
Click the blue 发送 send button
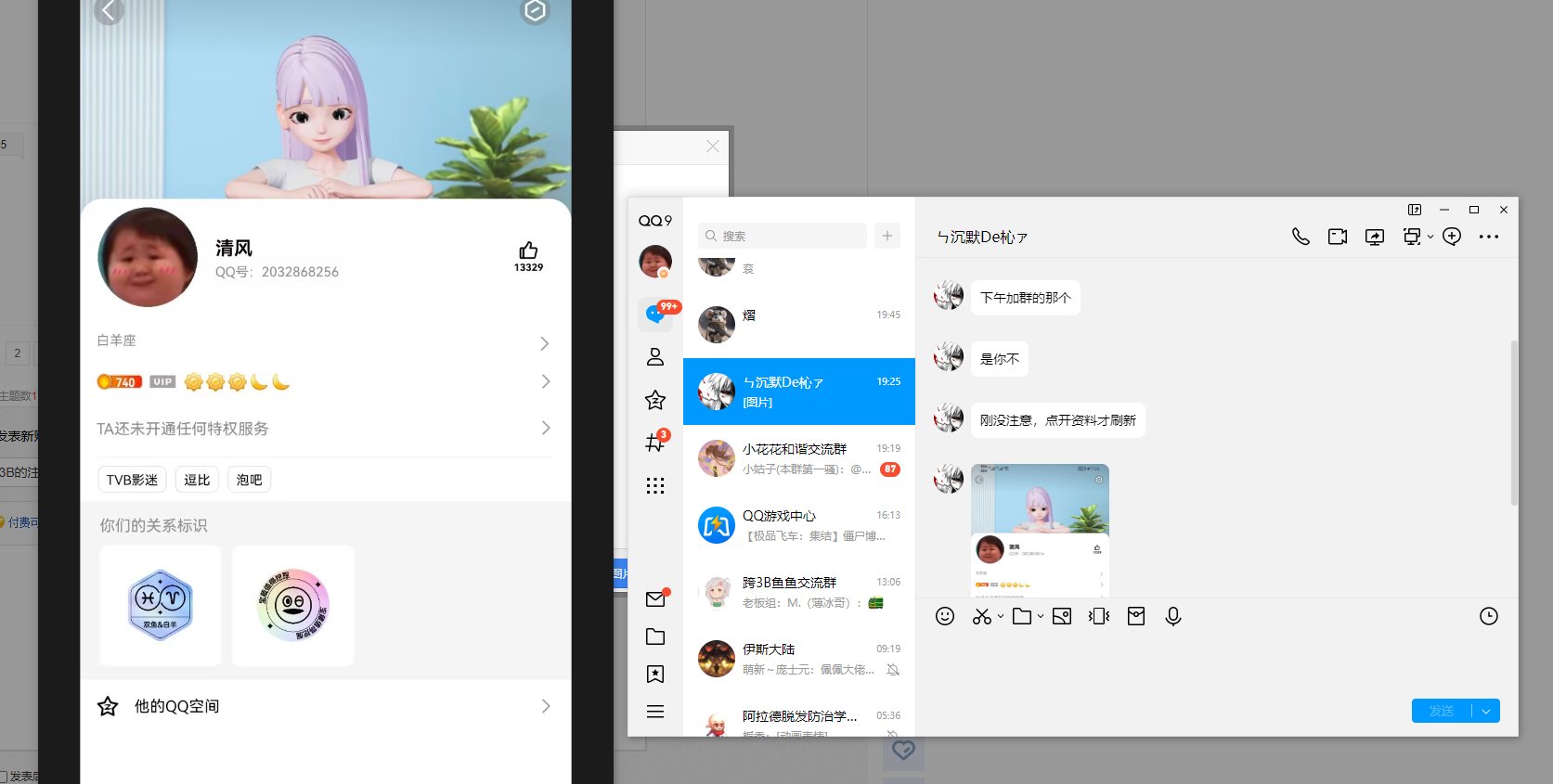(x=1441, y=711)
